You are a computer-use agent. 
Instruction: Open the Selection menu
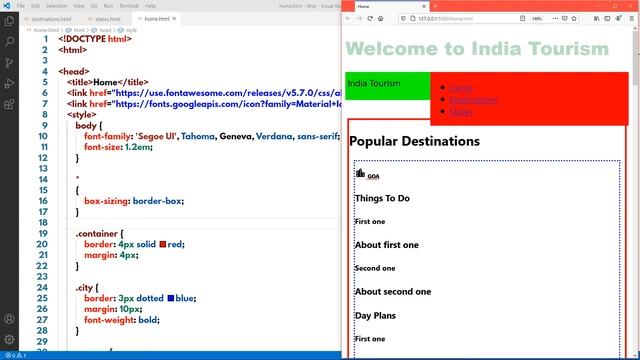(56, 6)
